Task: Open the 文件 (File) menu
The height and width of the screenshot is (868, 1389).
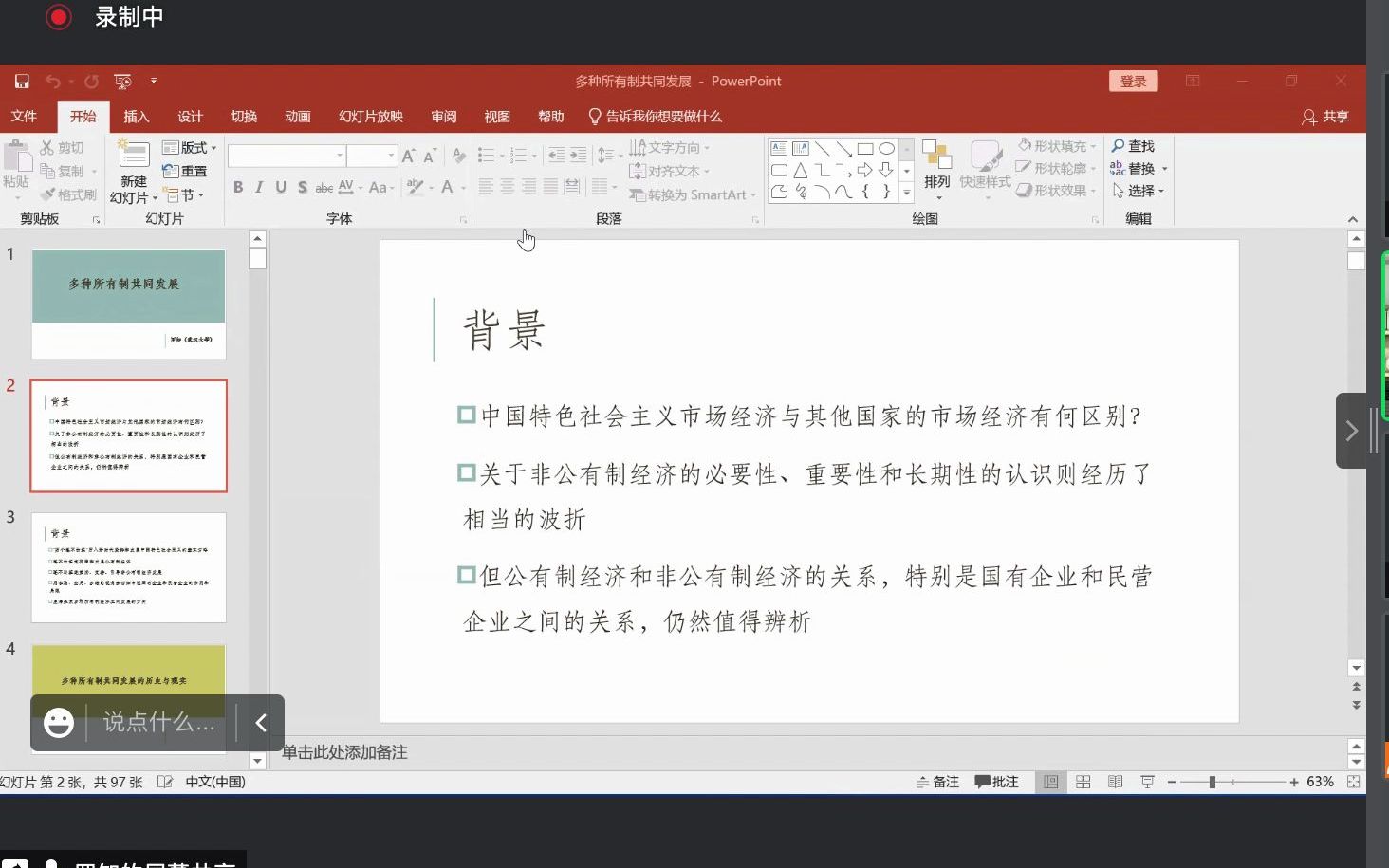Action: pos(24,117)
